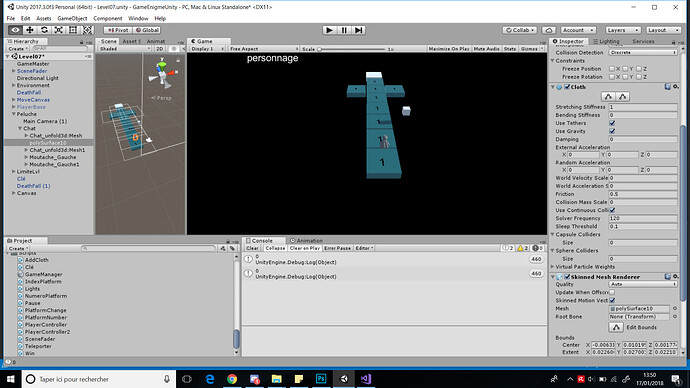Click the Clear console button

coord(252,248)
